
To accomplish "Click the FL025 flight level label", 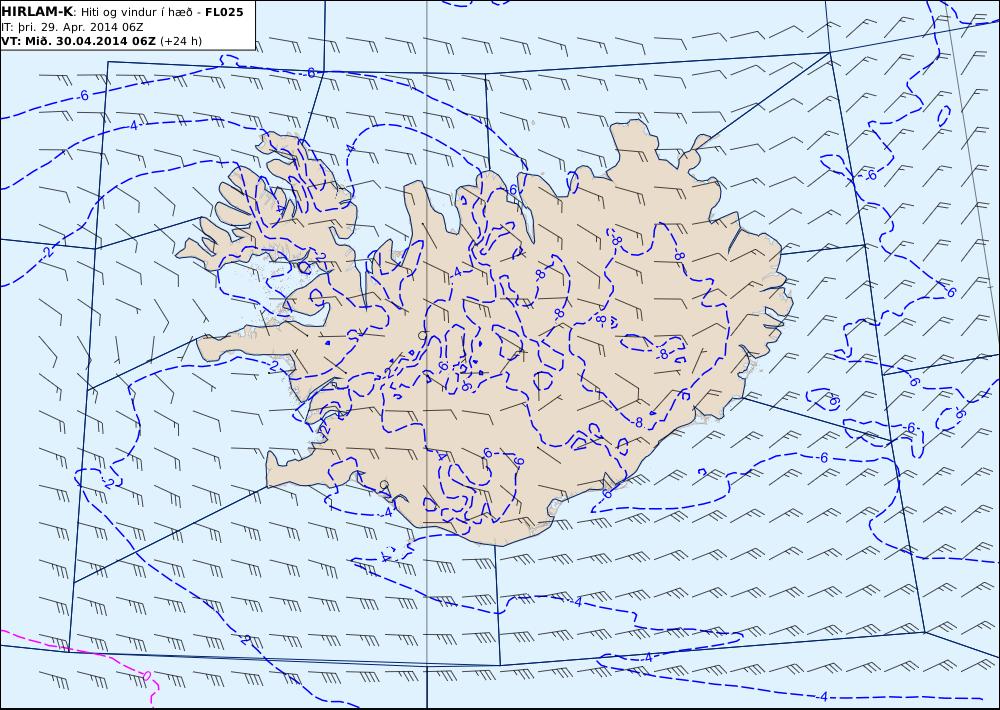I will point(224,12).
